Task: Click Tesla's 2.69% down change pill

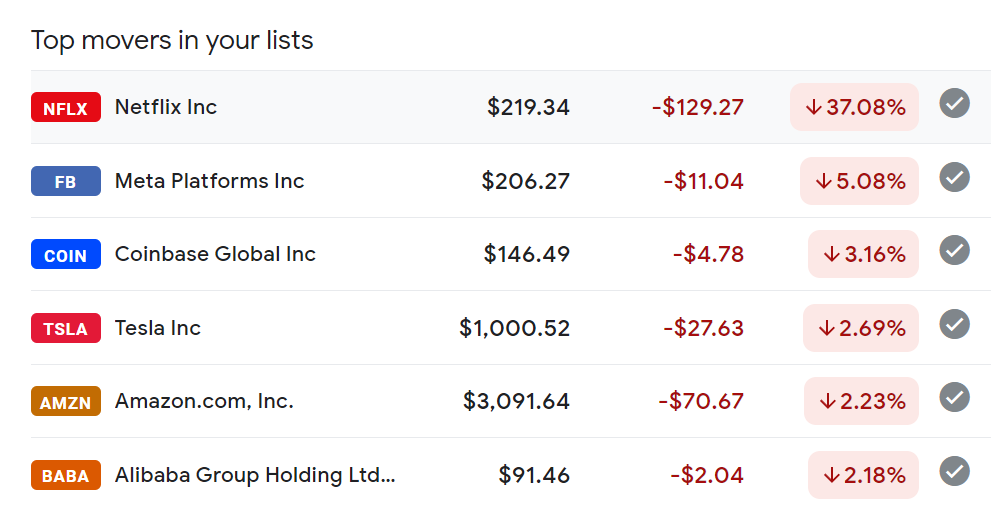Action: coord(861,328)
